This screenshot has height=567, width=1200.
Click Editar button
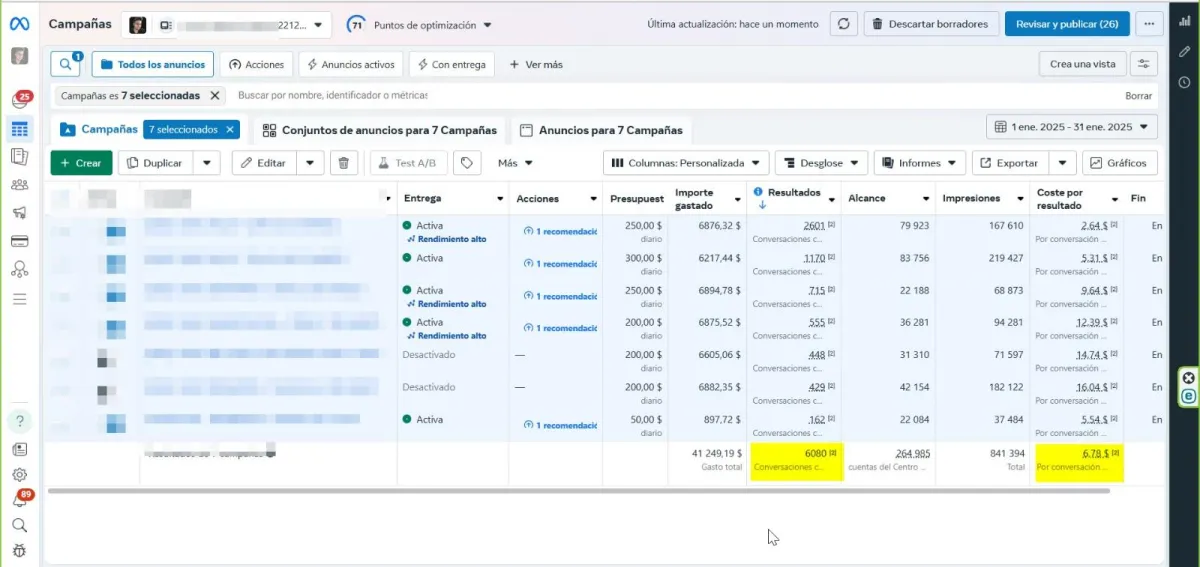pyautogui.click(x=265, y=163)
